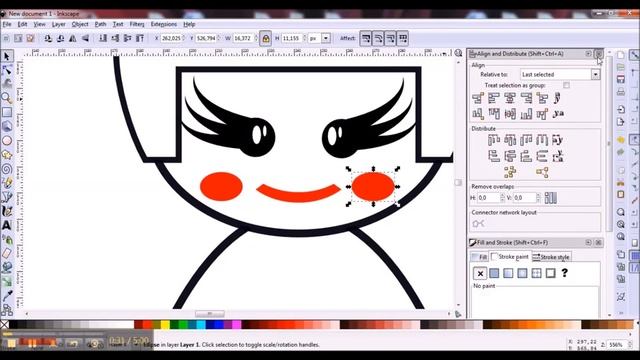Open the Relative to dropdown
This screenshot has height=360, width=640.
coord(560,74)
